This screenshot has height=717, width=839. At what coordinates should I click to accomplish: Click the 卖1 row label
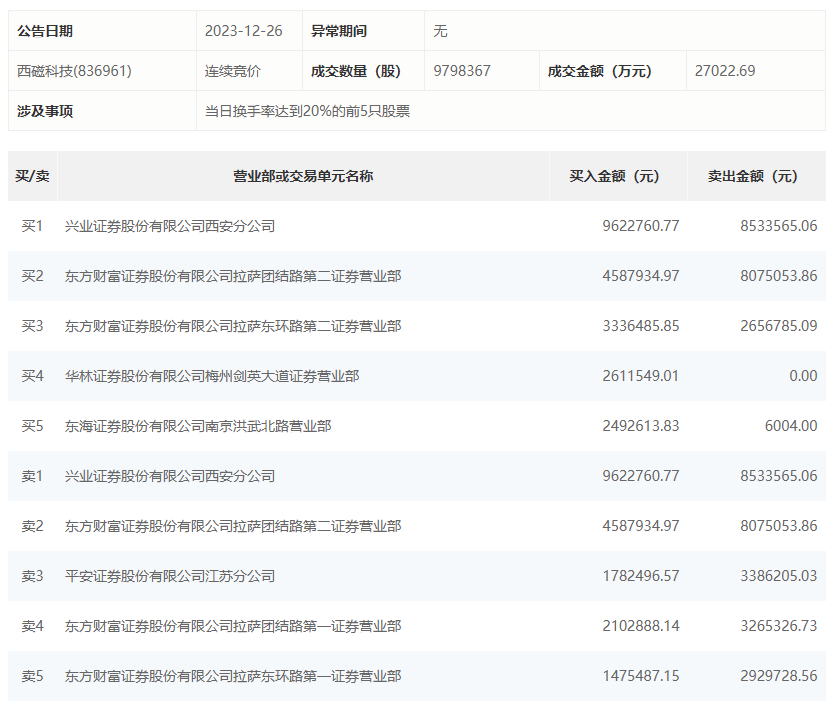32,476
